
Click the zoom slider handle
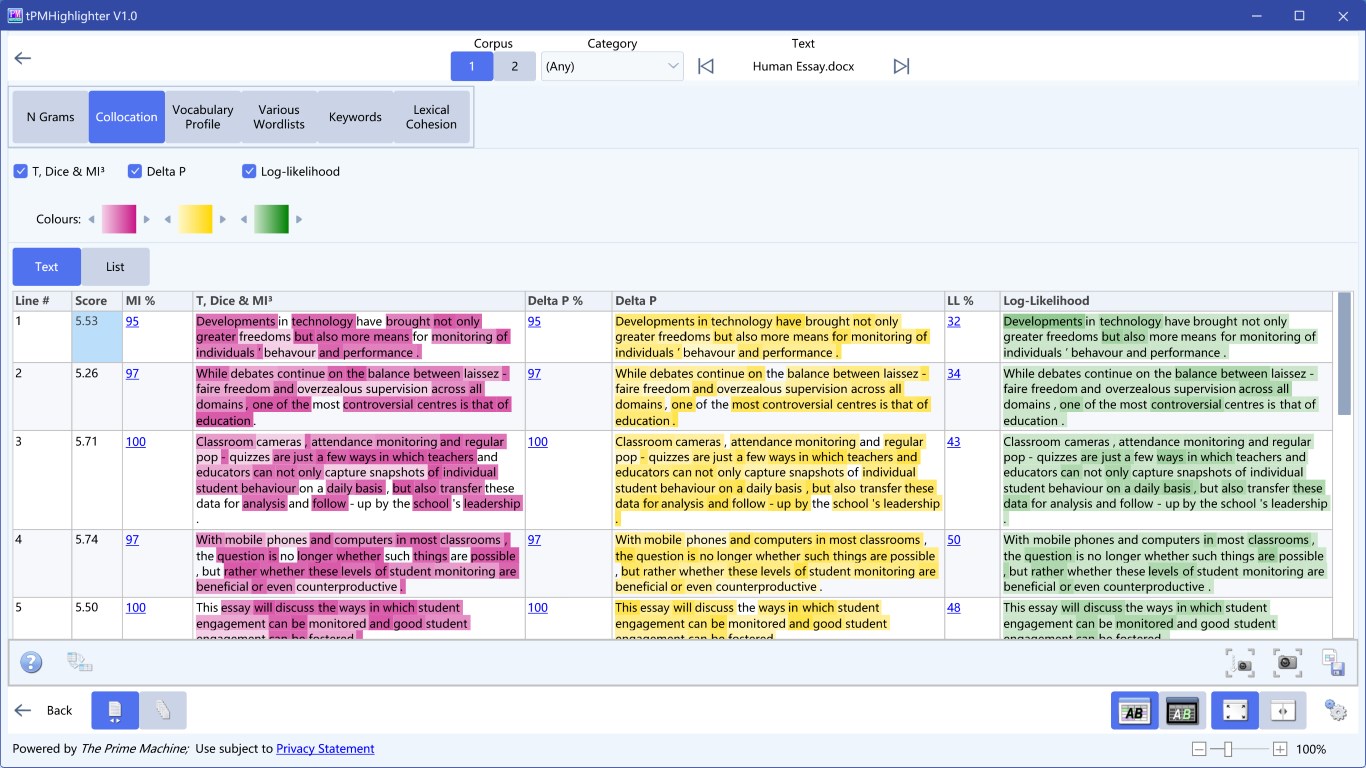[x=1228, y=749]
